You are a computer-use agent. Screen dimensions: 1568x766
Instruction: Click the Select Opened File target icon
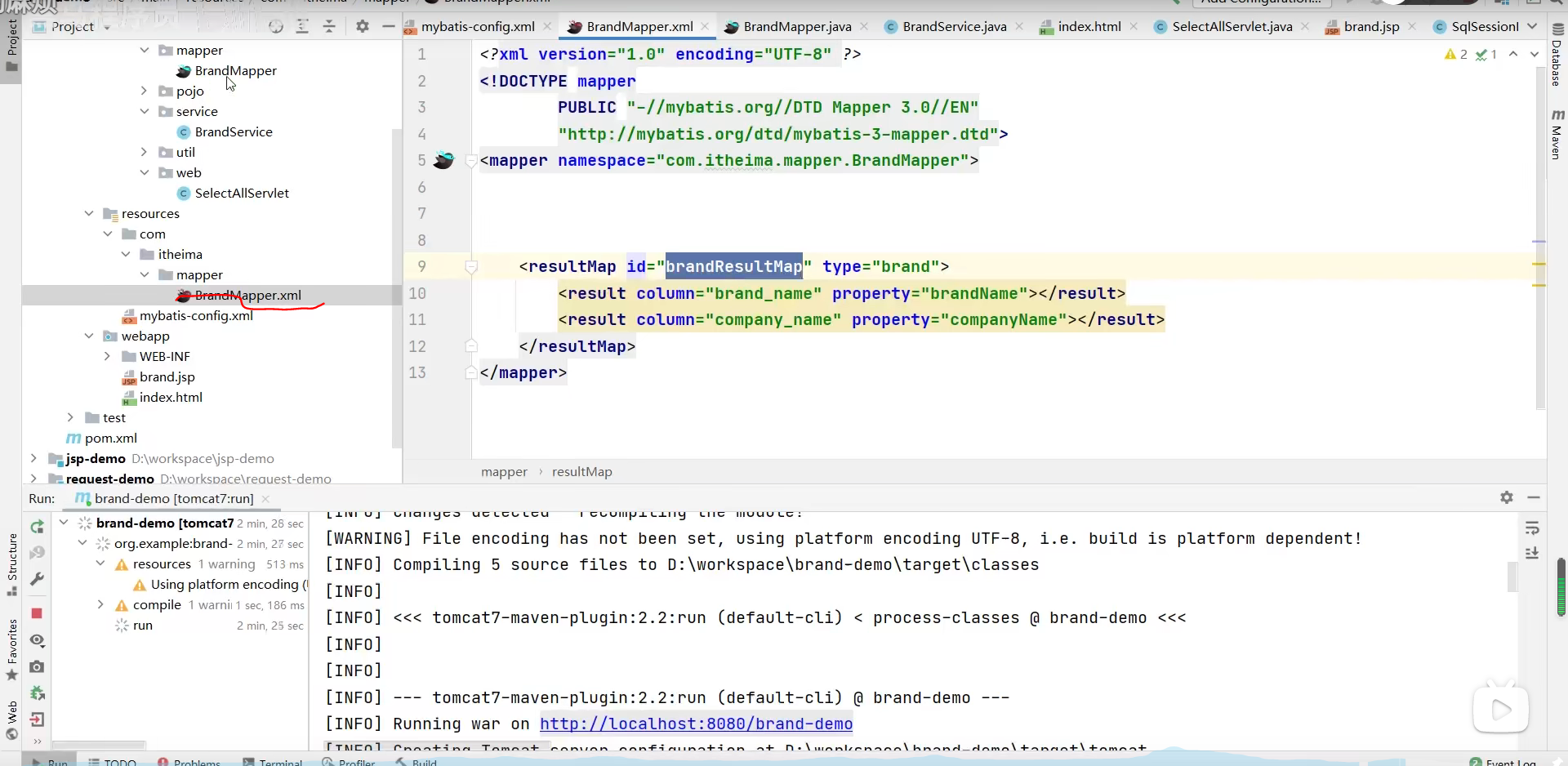click(x=276, y=27)
